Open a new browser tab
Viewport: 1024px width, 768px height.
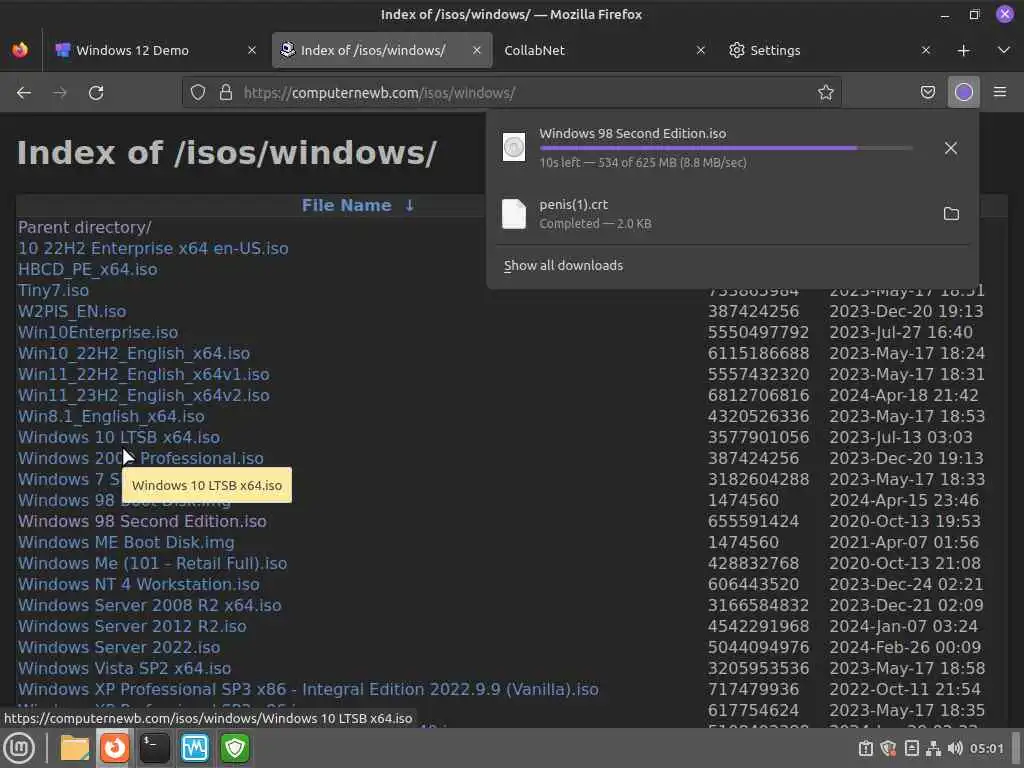click(964, 50)
